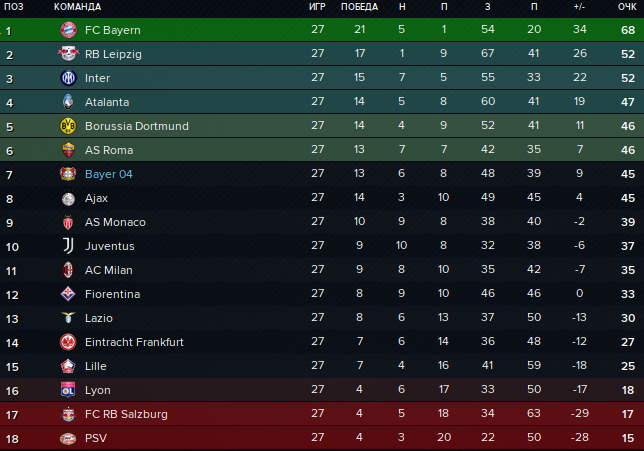Click the Eintracht Frankfurt badge icon

click(68, 342)
